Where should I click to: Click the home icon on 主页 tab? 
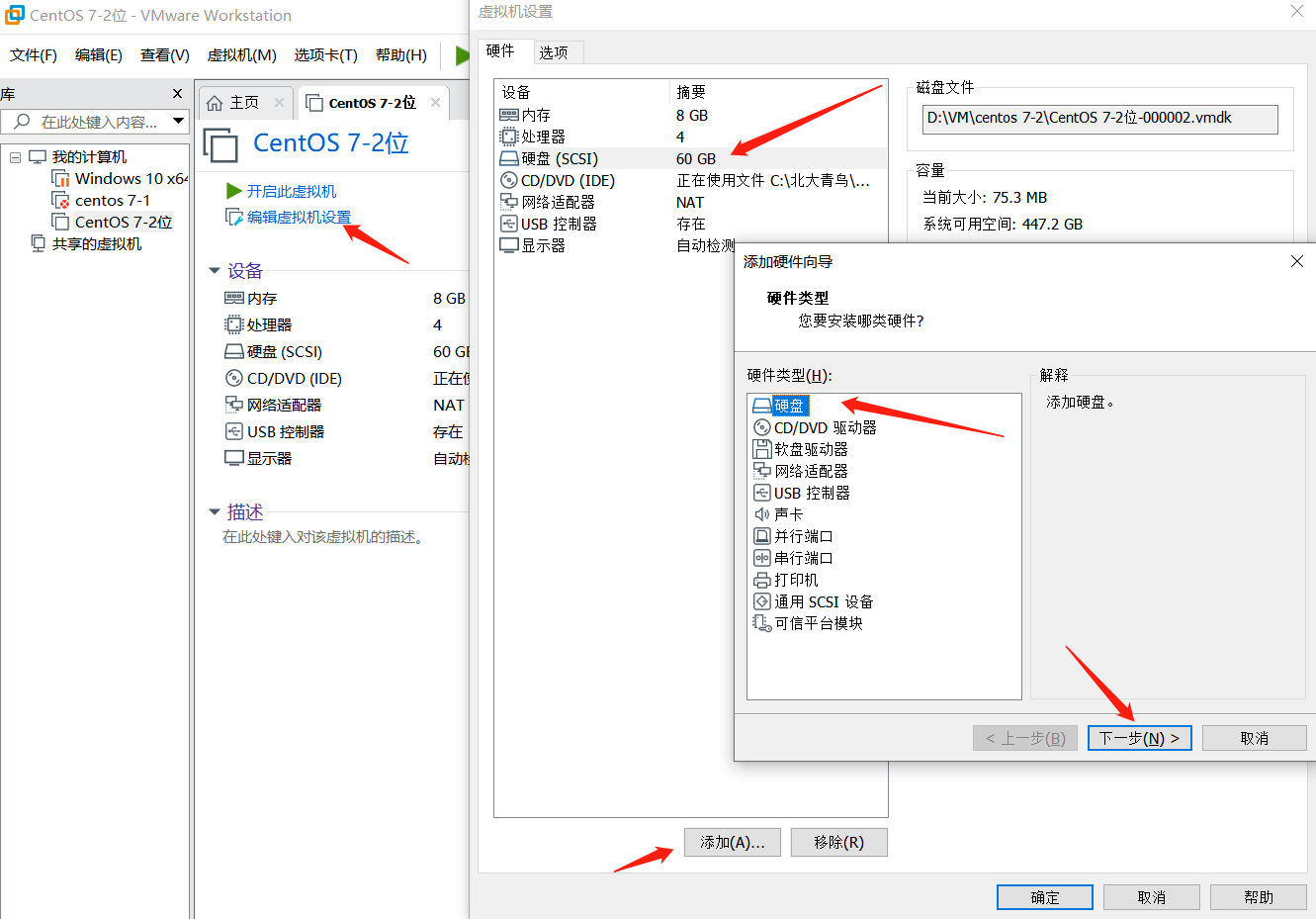point(215,103)
